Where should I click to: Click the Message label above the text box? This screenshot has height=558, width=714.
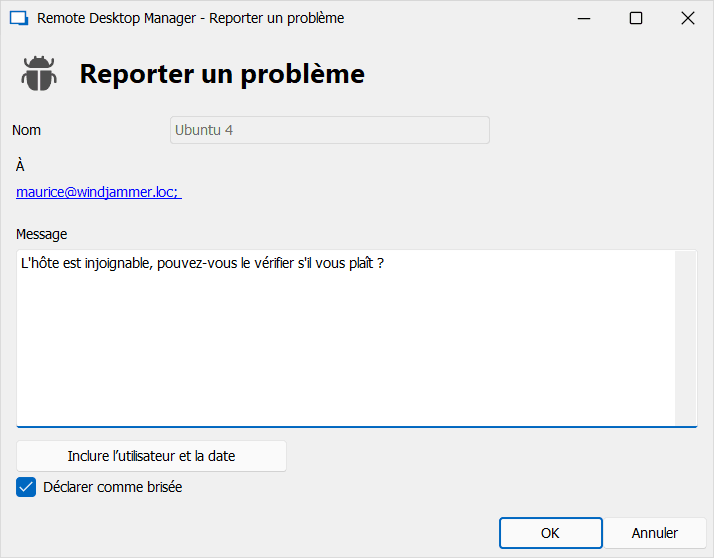pos(42,234)
